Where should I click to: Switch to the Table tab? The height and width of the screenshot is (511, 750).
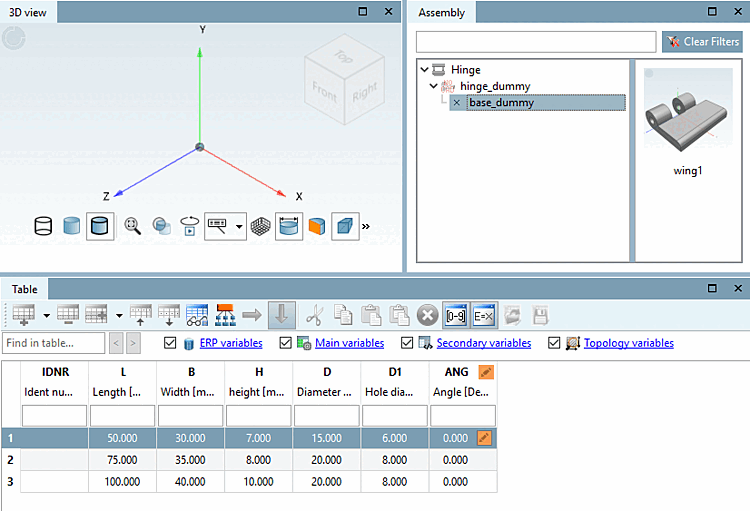[x=24, y=289]
